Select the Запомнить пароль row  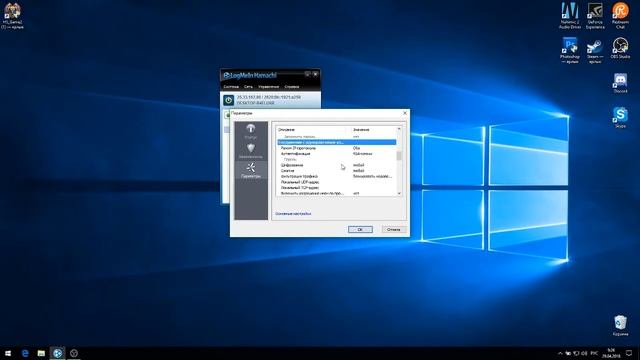click(x=336, y=136)
